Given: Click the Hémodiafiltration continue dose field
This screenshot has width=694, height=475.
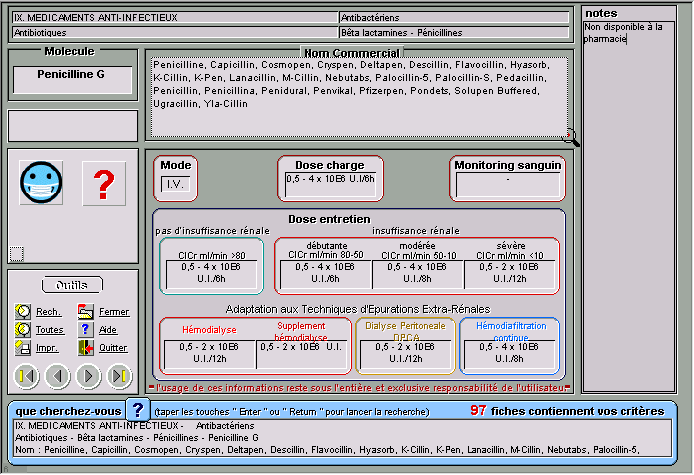Looking at the screenshot, I should pyautogui.click(x=509, y=355).
